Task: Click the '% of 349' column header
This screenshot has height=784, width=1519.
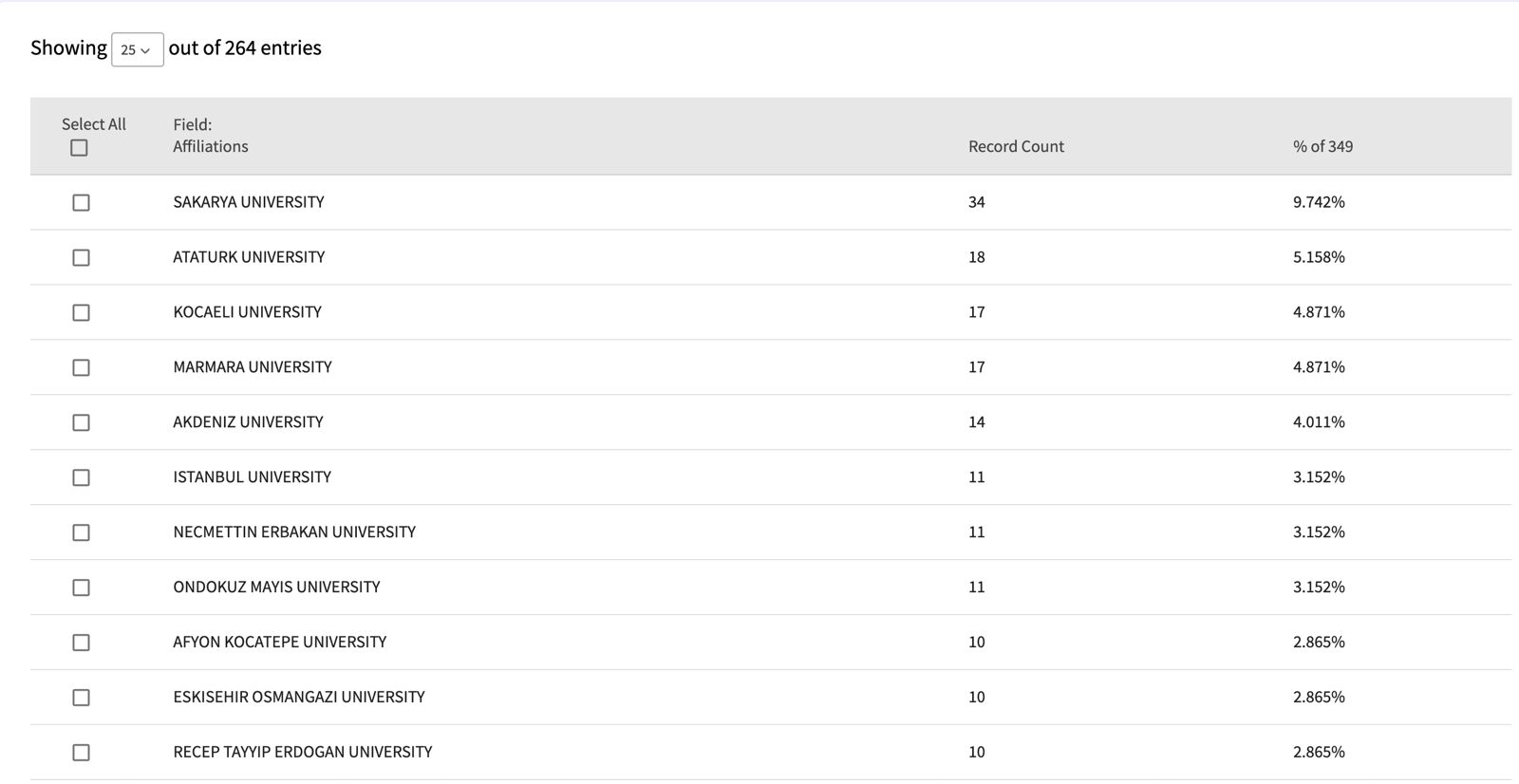Action: point(1322,146)
